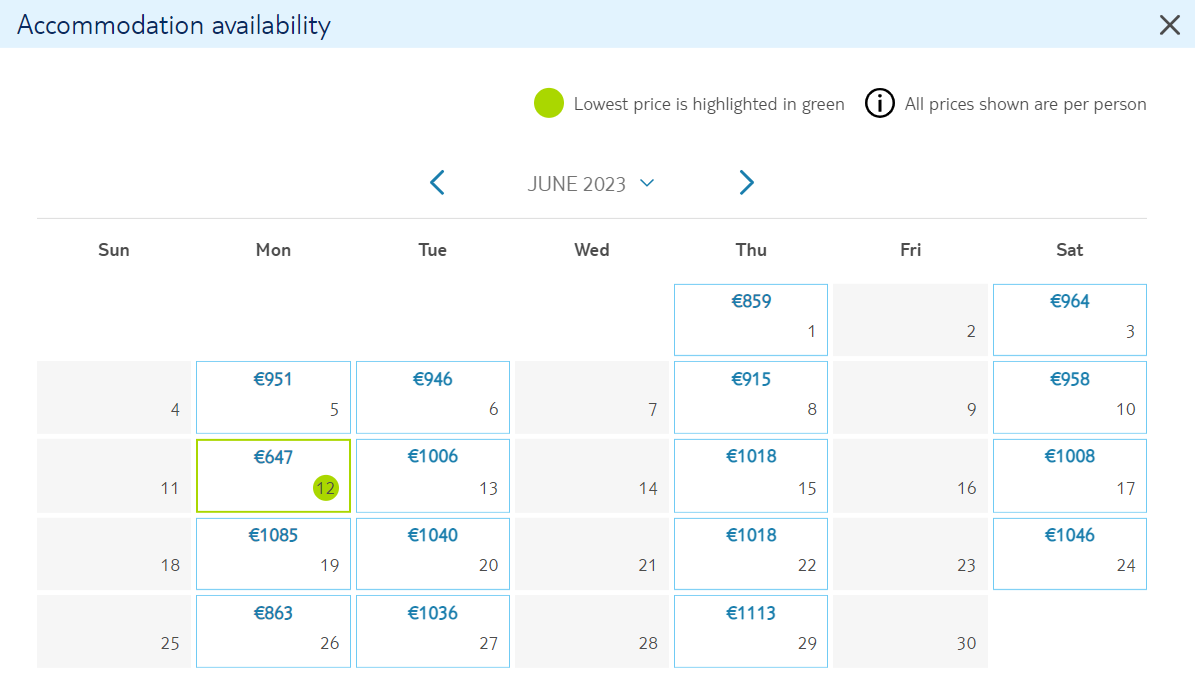Close the Accommodation availability dialog
Viewport: 1195px width, 682px height.
pos(1169,25)
